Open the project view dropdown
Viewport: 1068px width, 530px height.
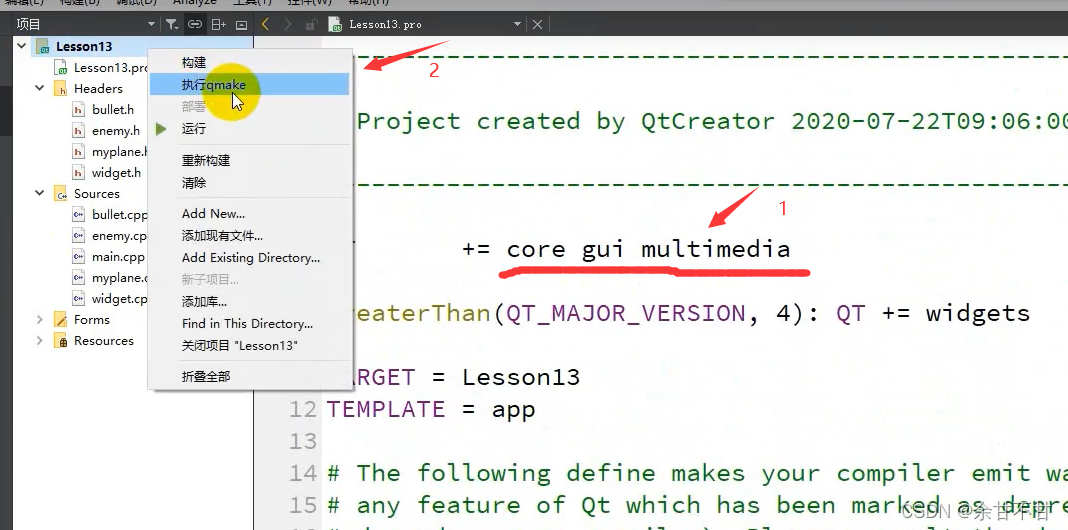[x=151, y=25]
